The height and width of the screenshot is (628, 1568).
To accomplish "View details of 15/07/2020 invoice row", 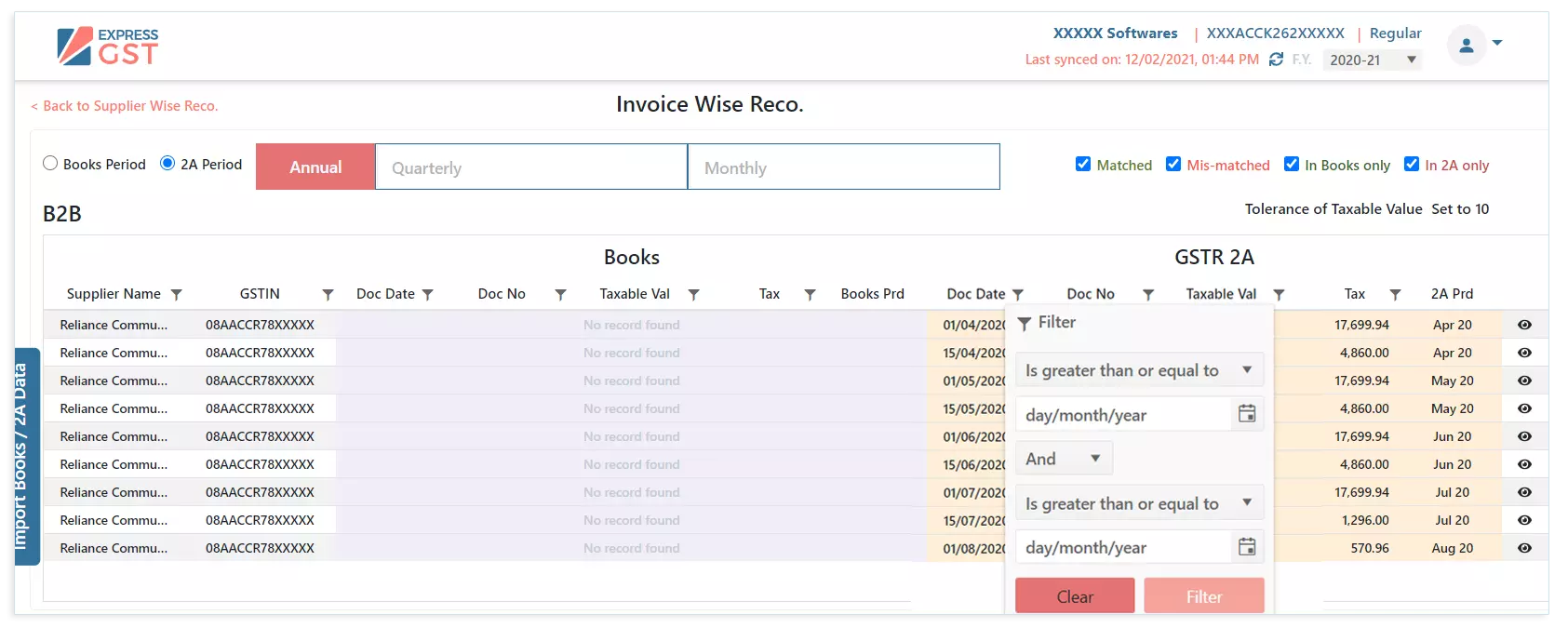I will tap(1524, 520).
